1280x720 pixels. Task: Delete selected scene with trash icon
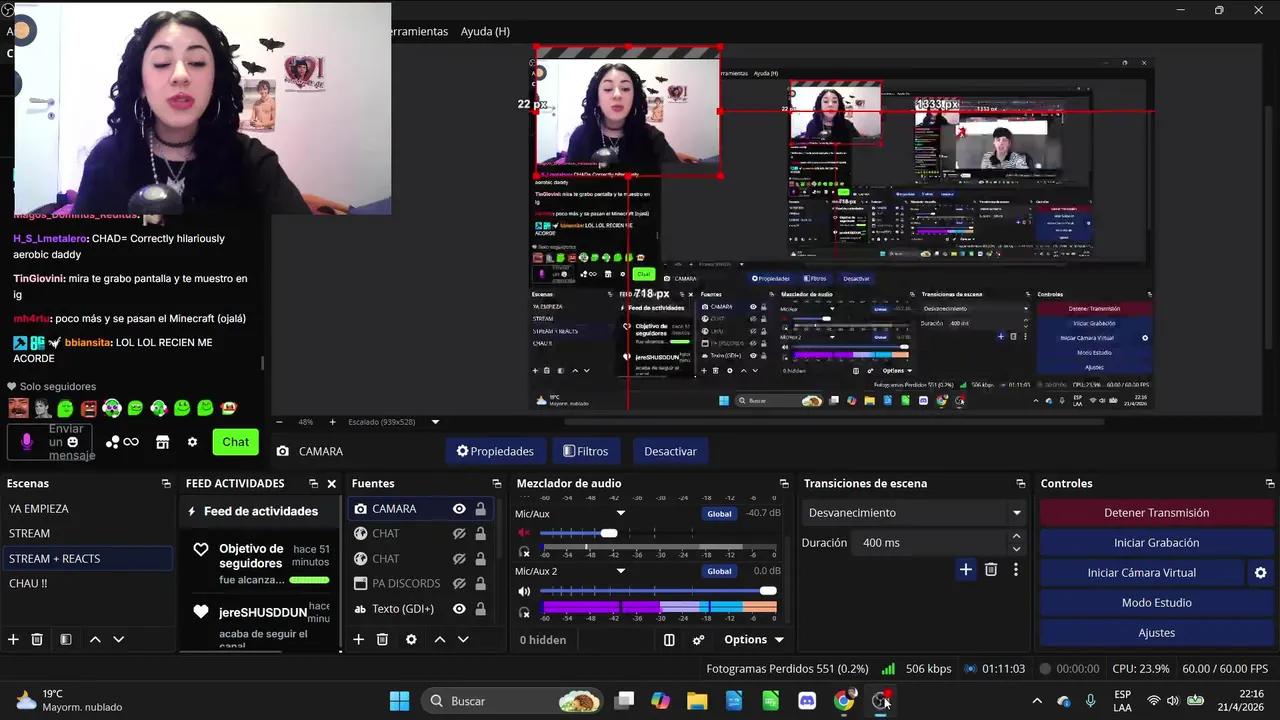point(37,639)
